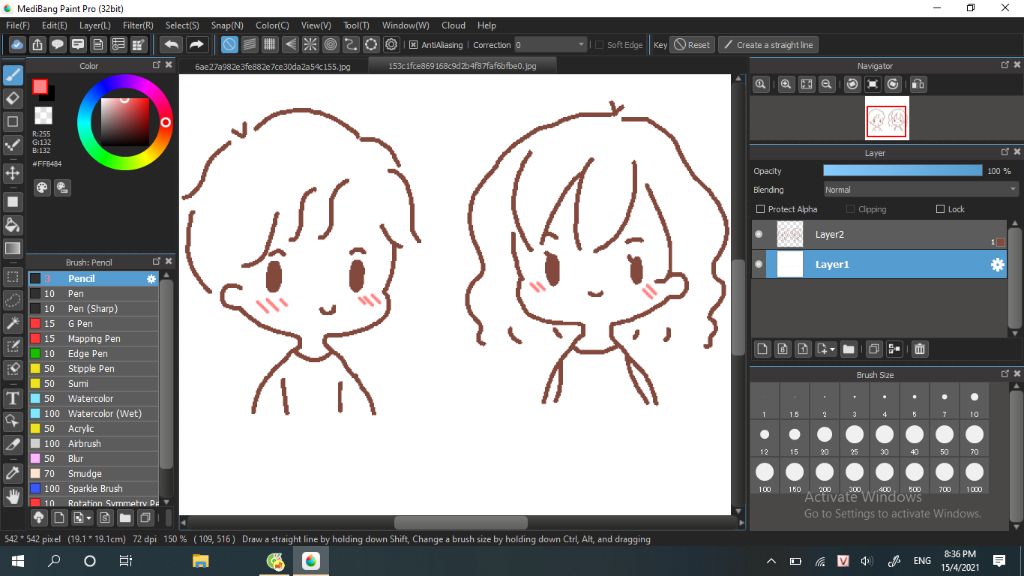This screenshot has height=576, width=1024.
Task: Select the Watercolor (Wet) brush
Action: (x=93, y=414)
